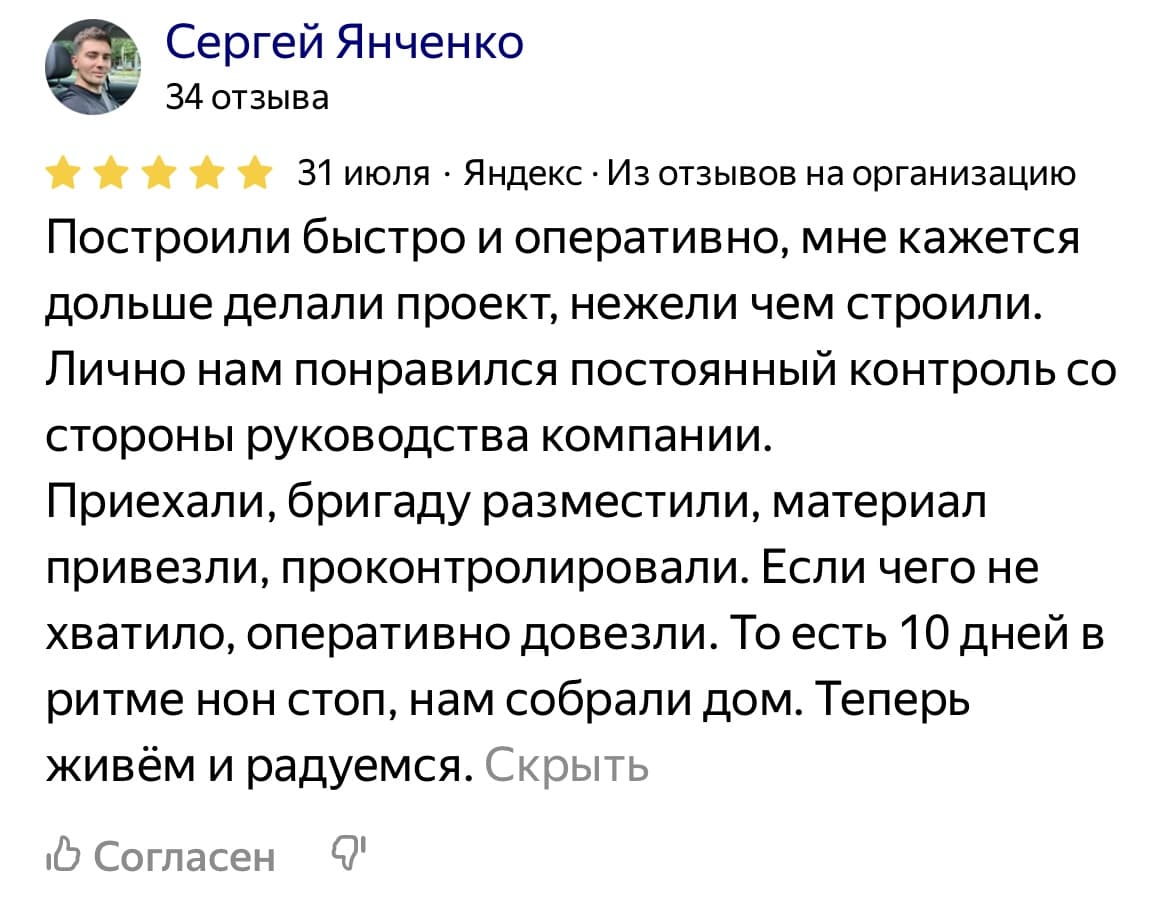Click the line starting 'Построили быстро и оперативно'
The height and width of the screenshot is (919, 1150).
click(x=562, y=240)
